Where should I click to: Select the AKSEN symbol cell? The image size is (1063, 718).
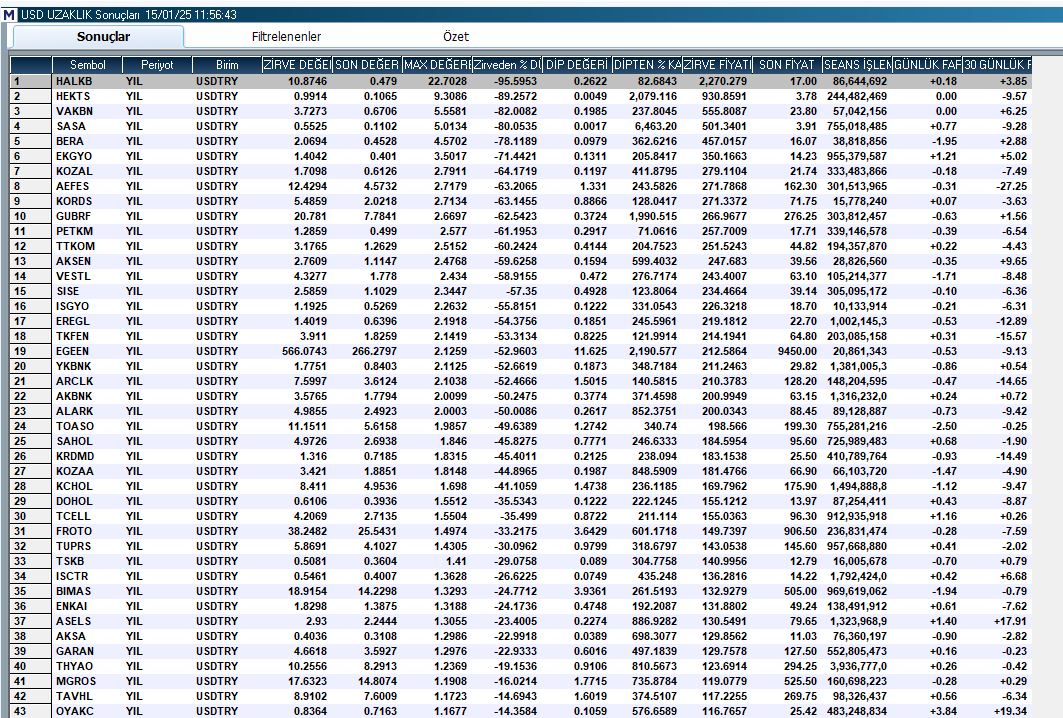pyautogui.click(x=87, y=261)
